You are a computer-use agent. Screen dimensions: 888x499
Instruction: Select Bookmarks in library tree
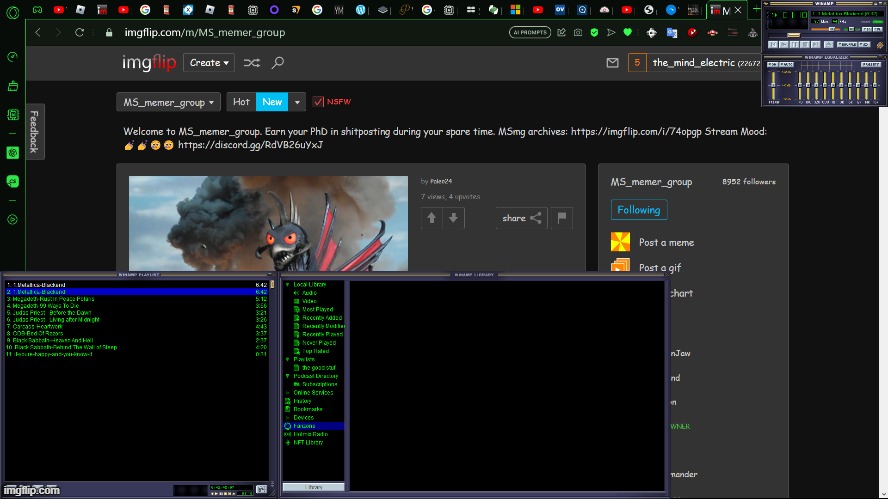[308, 409]
